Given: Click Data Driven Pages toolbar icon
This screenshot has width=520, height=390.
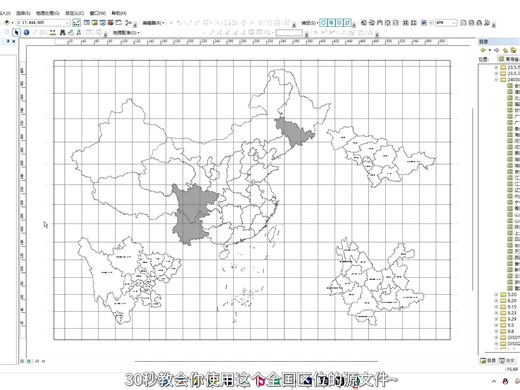Looking at the screenshot, I should point(487,23).
